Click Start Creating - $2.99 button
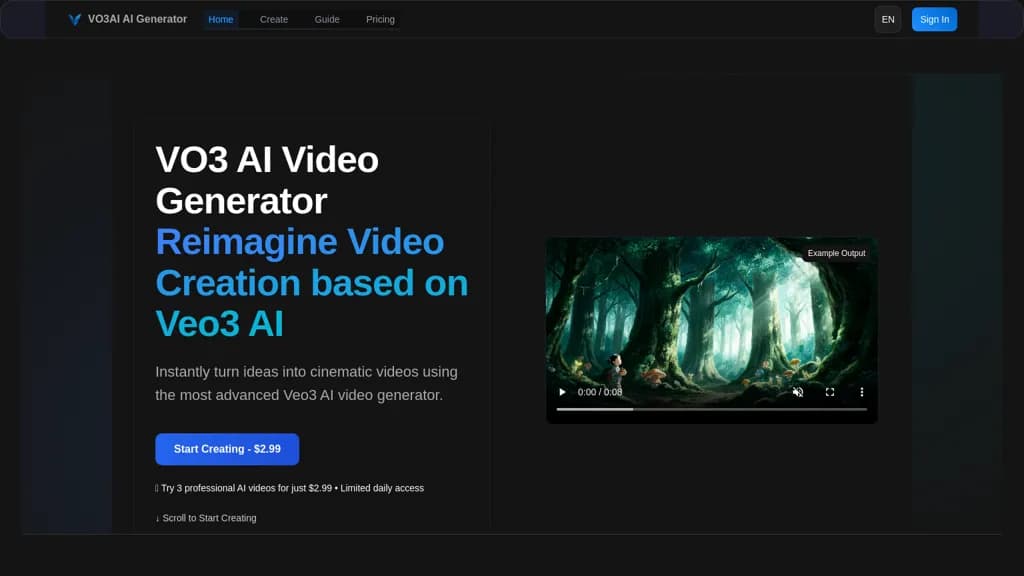 [x=227, y=449]
